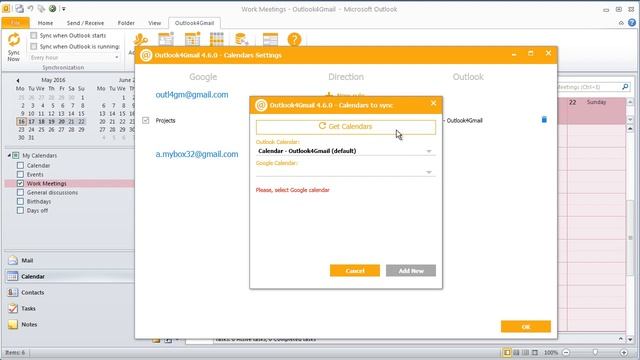Switch to the Folder ribbon tab
This screenshot has height=360, width=640.
pyautogui.click(x=126, y=23)
